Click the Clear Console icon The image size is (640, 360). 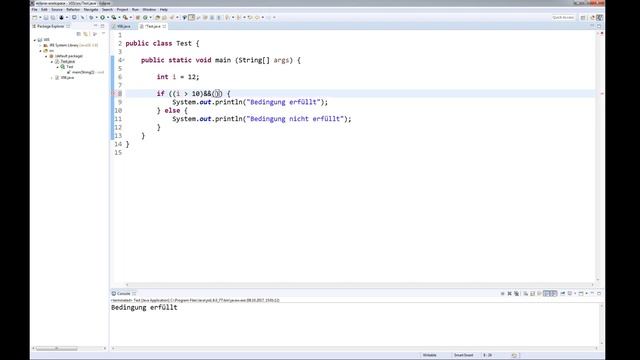click(x=525, y=293)
